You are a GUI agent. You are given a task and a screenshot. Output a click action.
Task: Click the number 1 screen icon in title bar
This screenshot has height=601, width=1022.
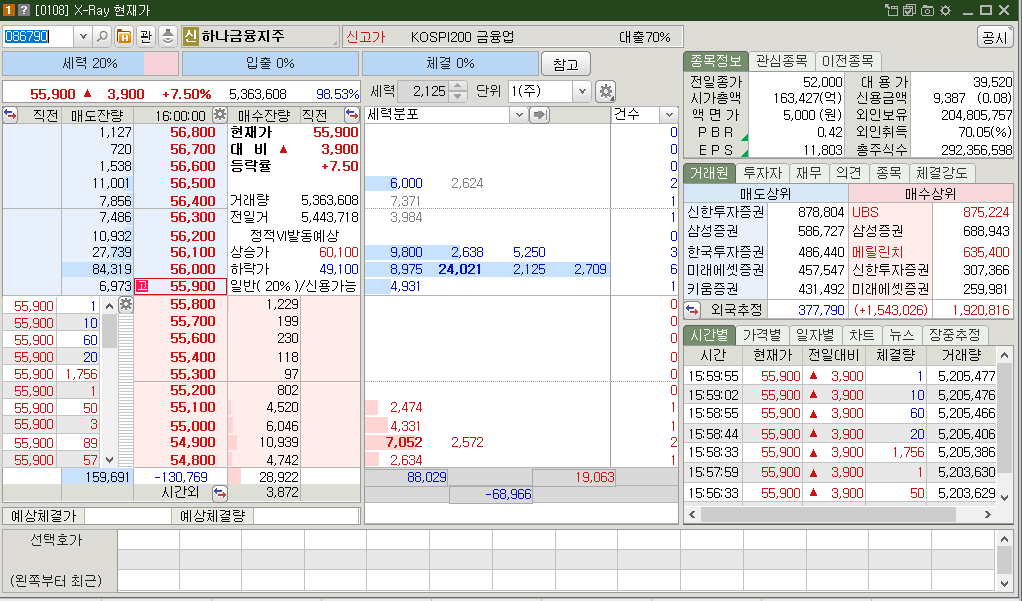[x=8, y=10]
